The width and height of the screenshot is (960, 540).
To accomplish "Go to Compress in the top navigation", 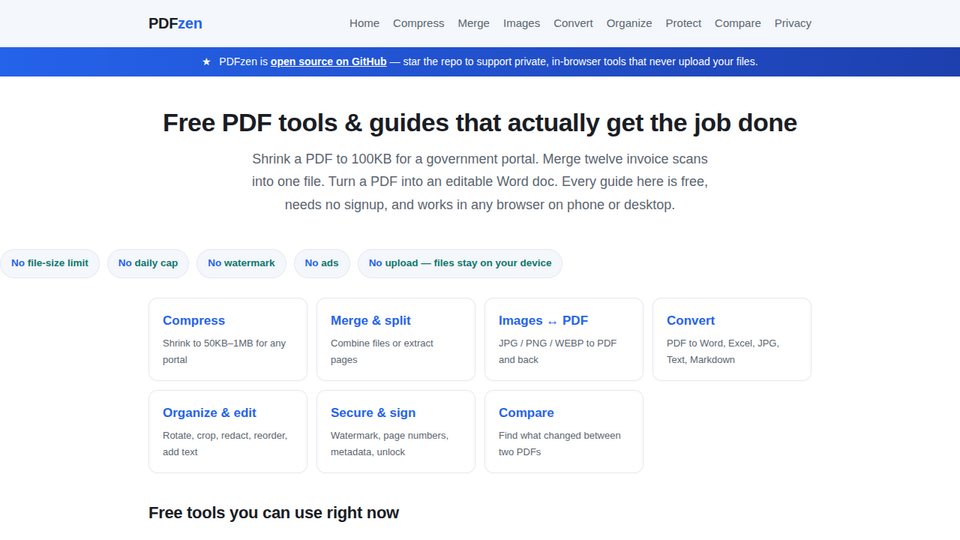I will tap(418, 23).
